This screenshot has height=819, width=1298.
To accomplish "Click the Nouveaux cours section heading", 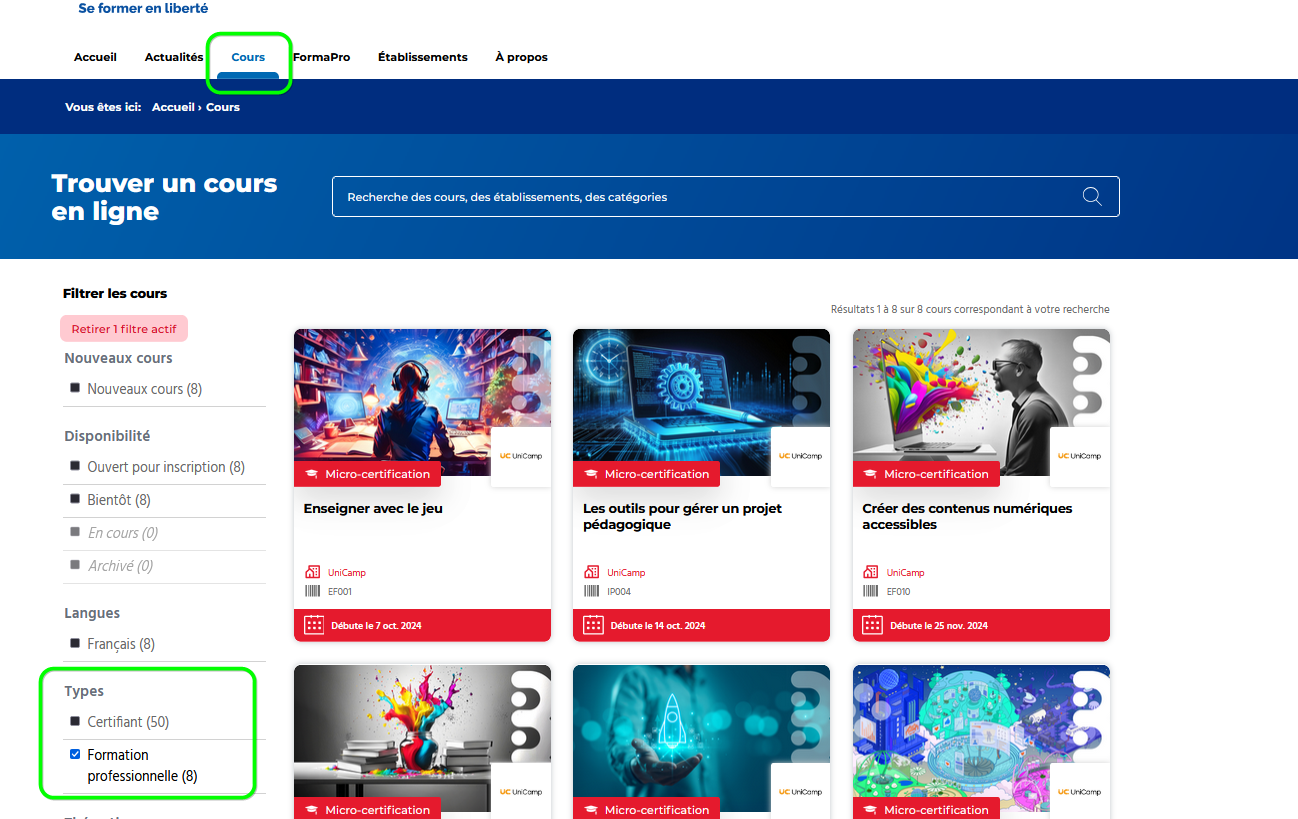I will [118, 358].
